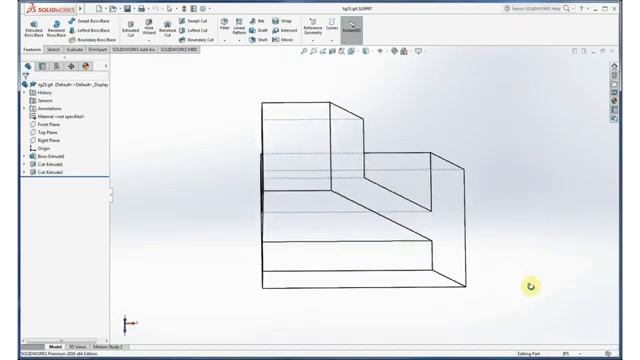Viewport: 640px width, 360px height.
Task: Activate the Revolved Cut tool
Action: click(167, 29)
